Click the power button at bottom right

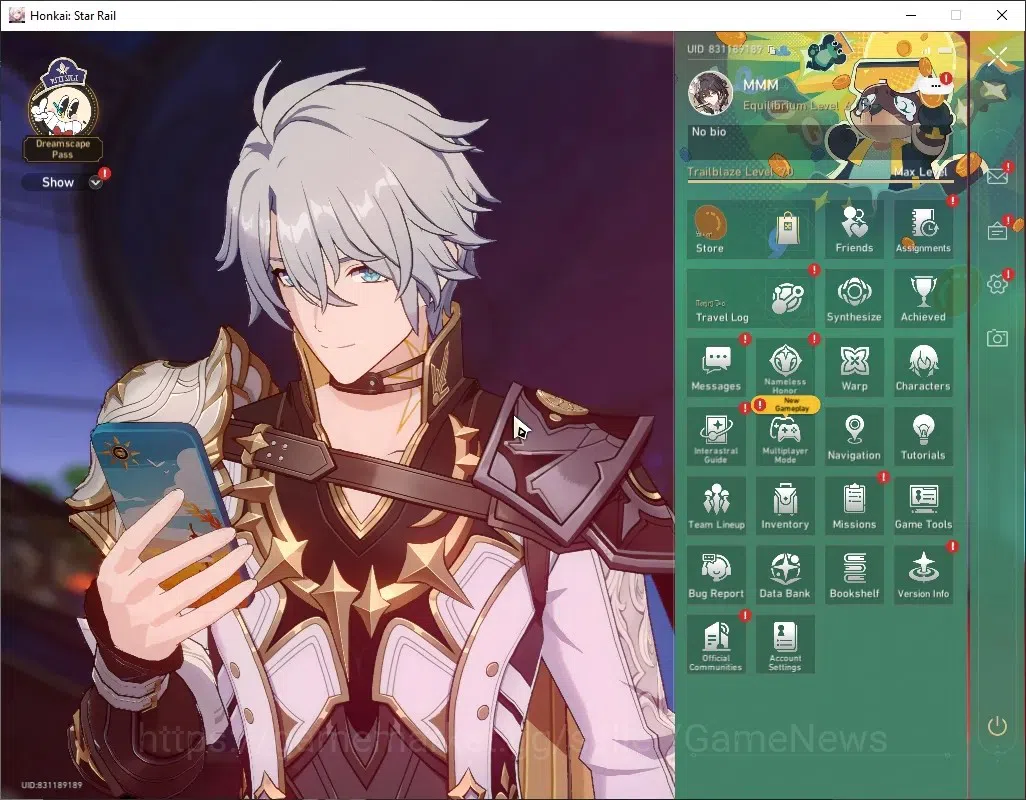(997, 726)
